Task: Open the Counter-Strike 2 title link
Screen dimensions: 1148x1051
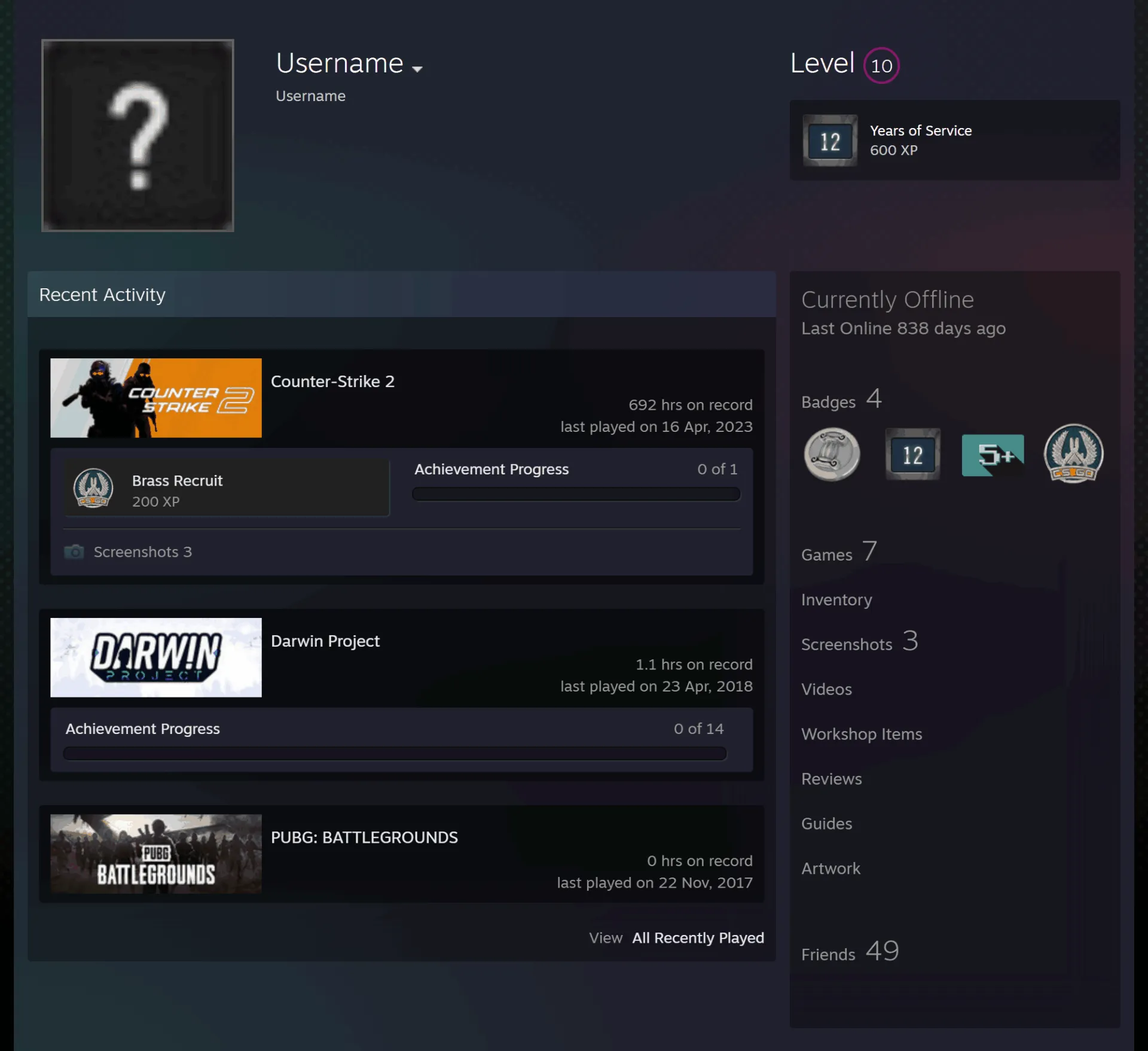Action: click(332, 382)
